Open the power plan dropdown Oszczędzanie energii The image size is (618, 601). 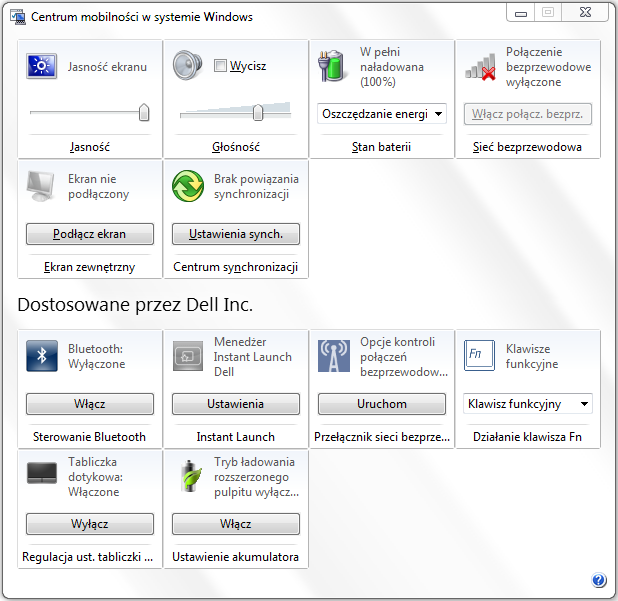[382, 114]
